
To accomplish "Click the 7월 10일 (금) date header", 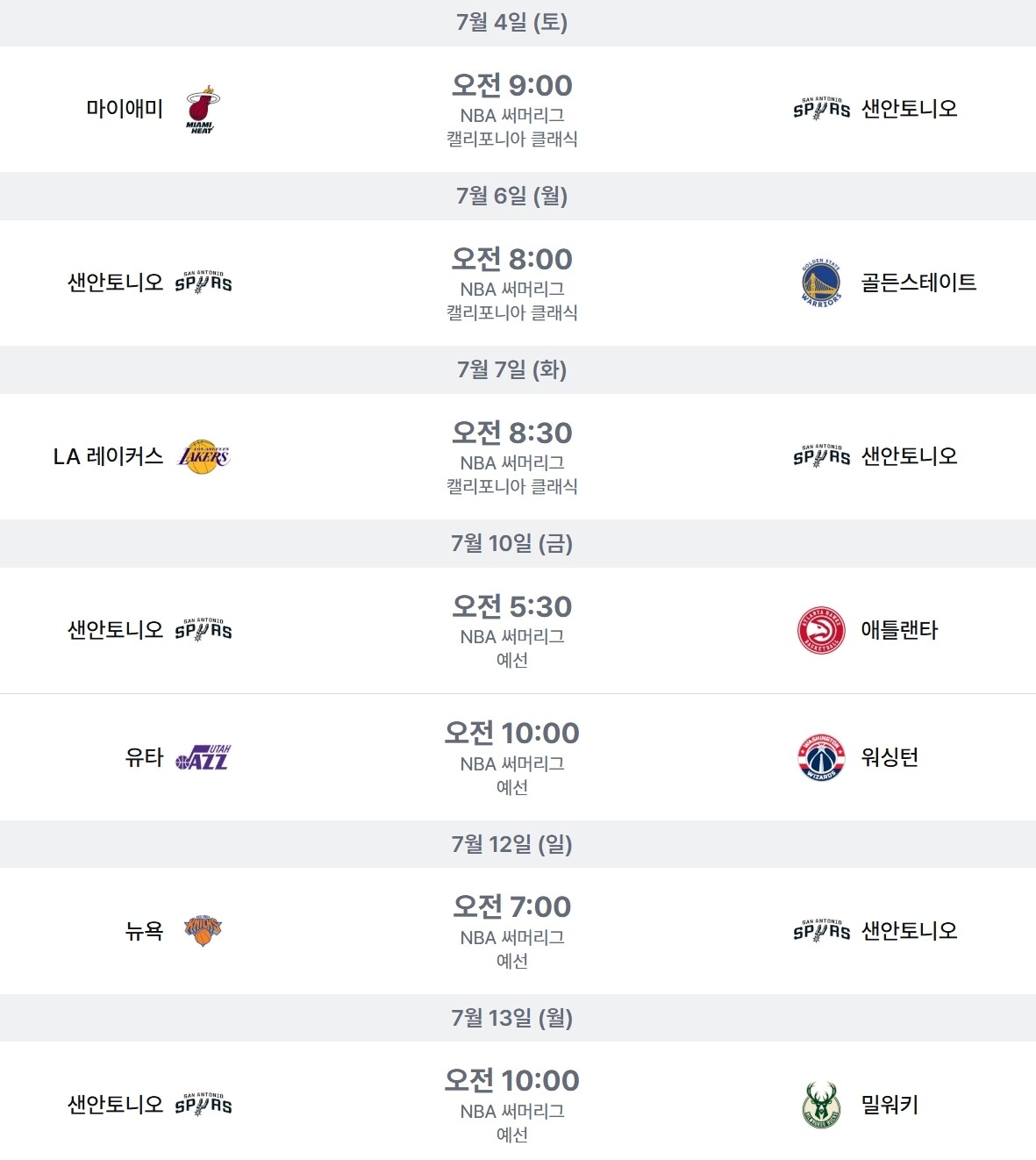I will (x=511, y=543).
